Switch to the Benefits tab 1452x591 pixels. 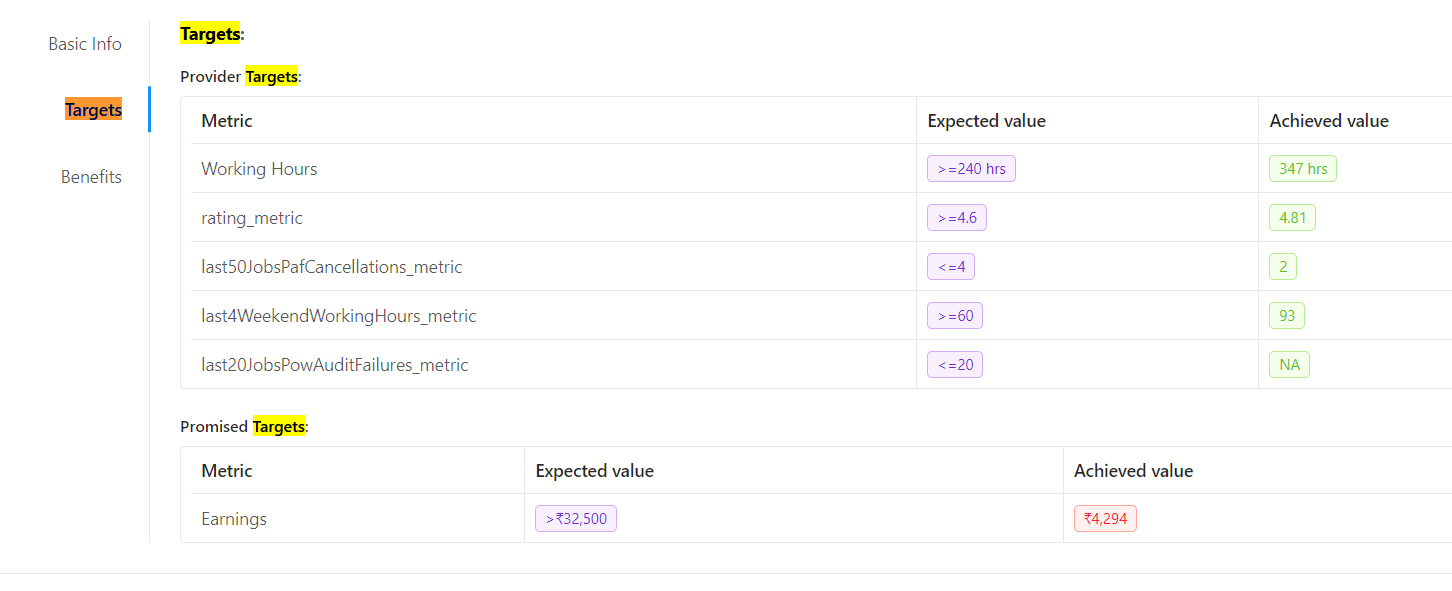[x=91, y=177]
